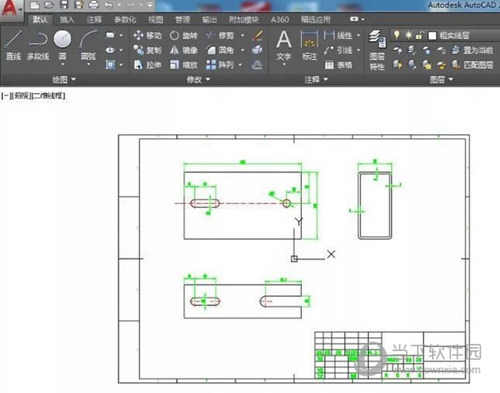Expand the Linear (线性) dropdown arrow
The height and width of the screenshot is (393, 500).
pyautogui.click(x=359, y=35)
